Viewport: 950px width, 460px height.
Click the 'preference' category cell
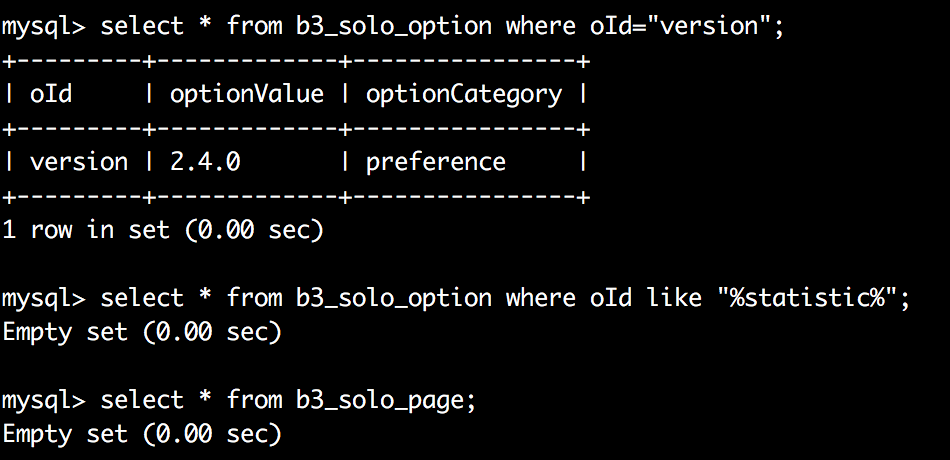436,162
